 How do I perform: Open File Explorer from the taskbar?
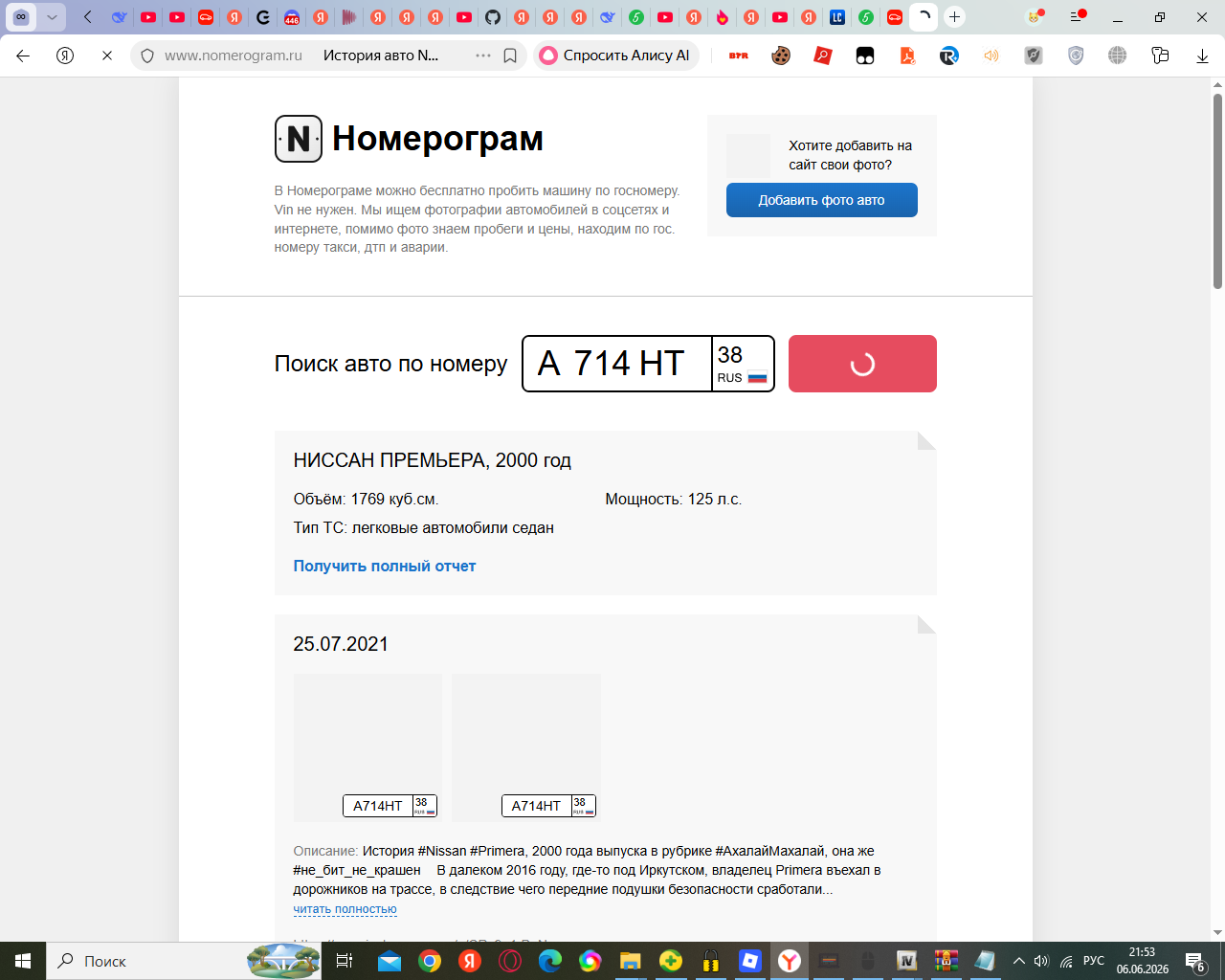click(630, 961)
